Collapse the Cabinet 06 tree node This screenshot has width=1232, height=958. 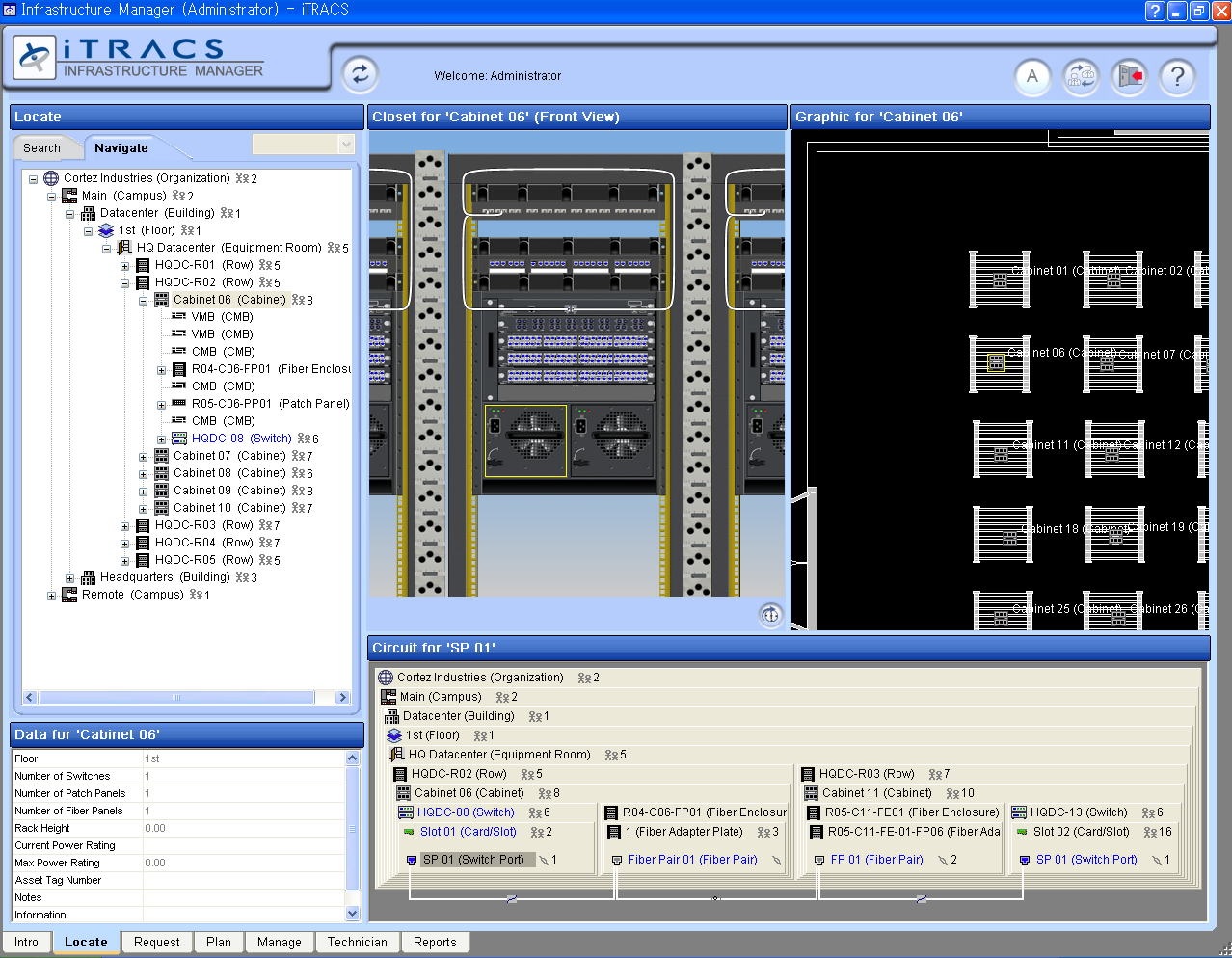click(143, 301)
